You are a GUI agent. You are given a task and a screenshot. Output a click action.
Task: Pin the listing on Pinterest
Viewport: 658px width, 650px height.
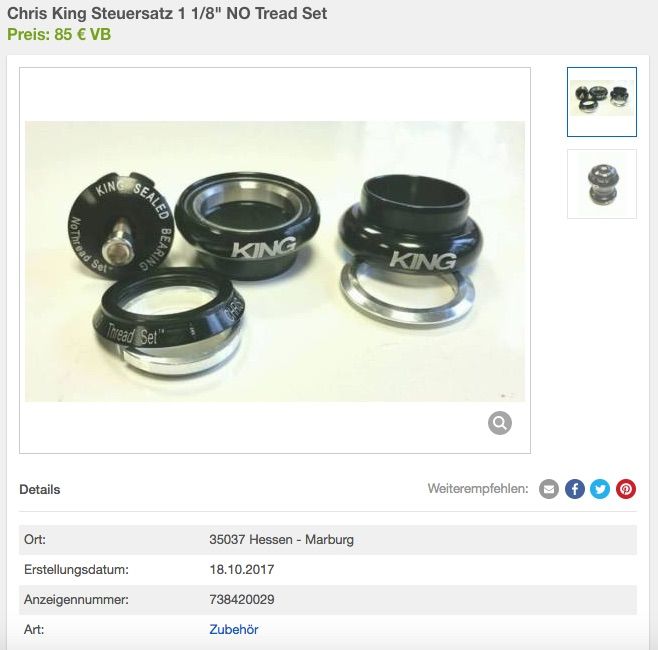[x=626, y=489]
